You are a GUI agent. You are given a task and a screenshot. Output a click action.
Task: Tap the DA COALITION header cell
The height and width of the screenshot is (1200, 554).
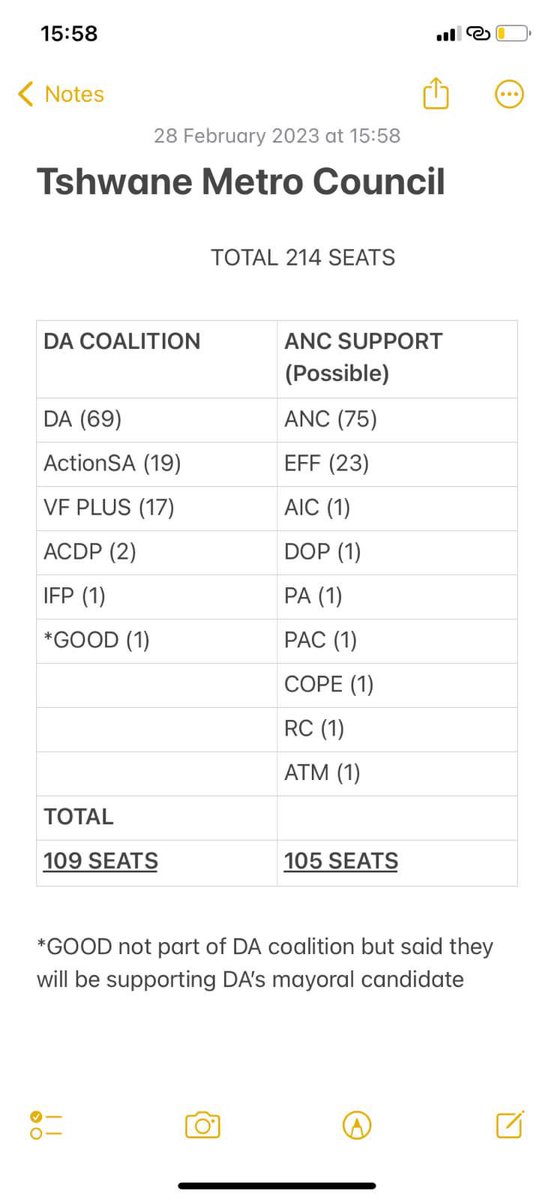[157, 358]
